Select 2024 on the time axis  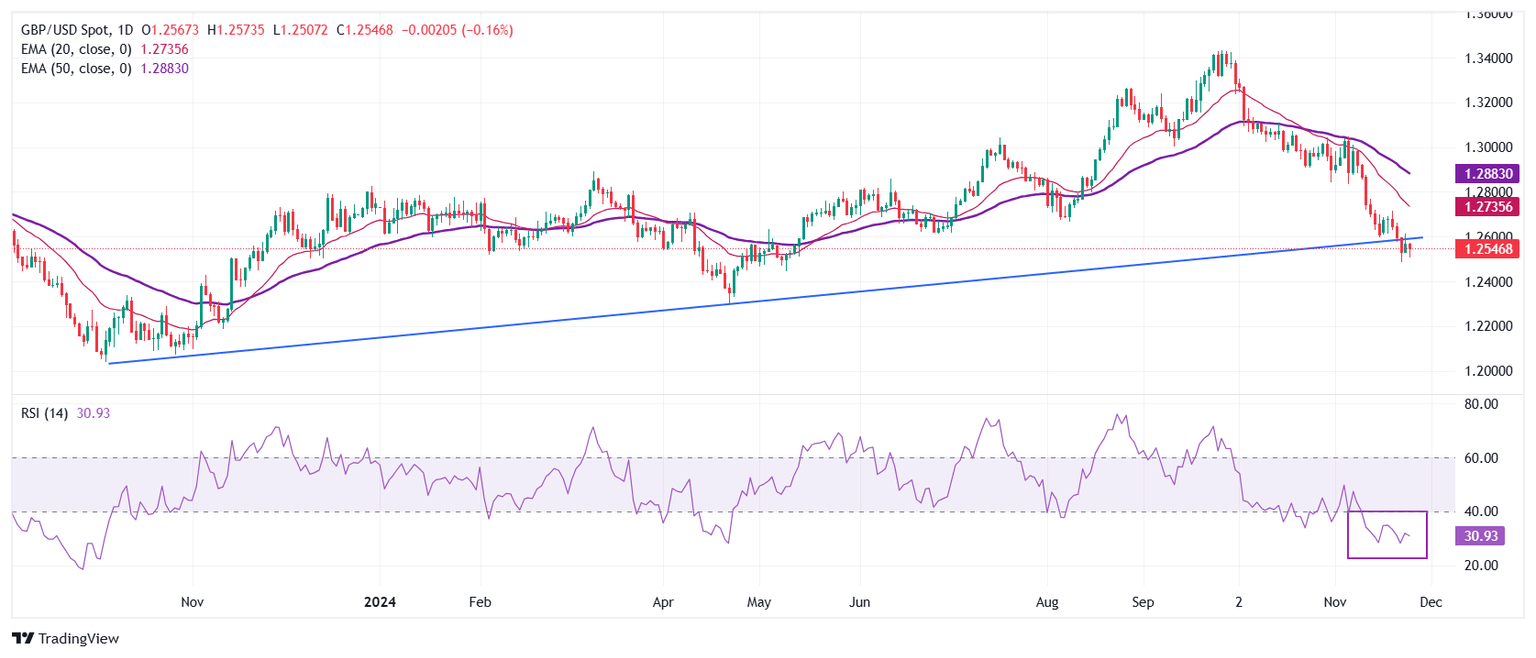tap(379, 602)
